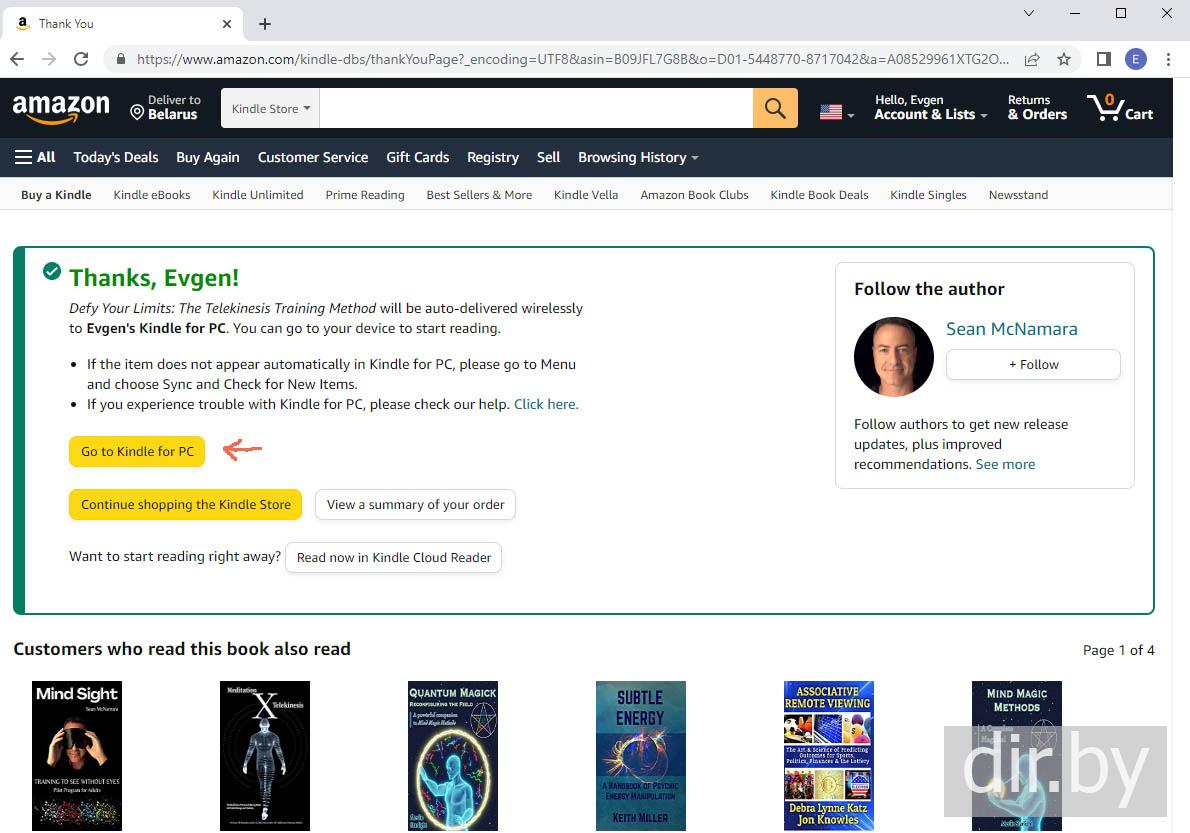Click the orange search magnifier button
The height and width of the screenshot is (833, 1190).
point(775,108)
